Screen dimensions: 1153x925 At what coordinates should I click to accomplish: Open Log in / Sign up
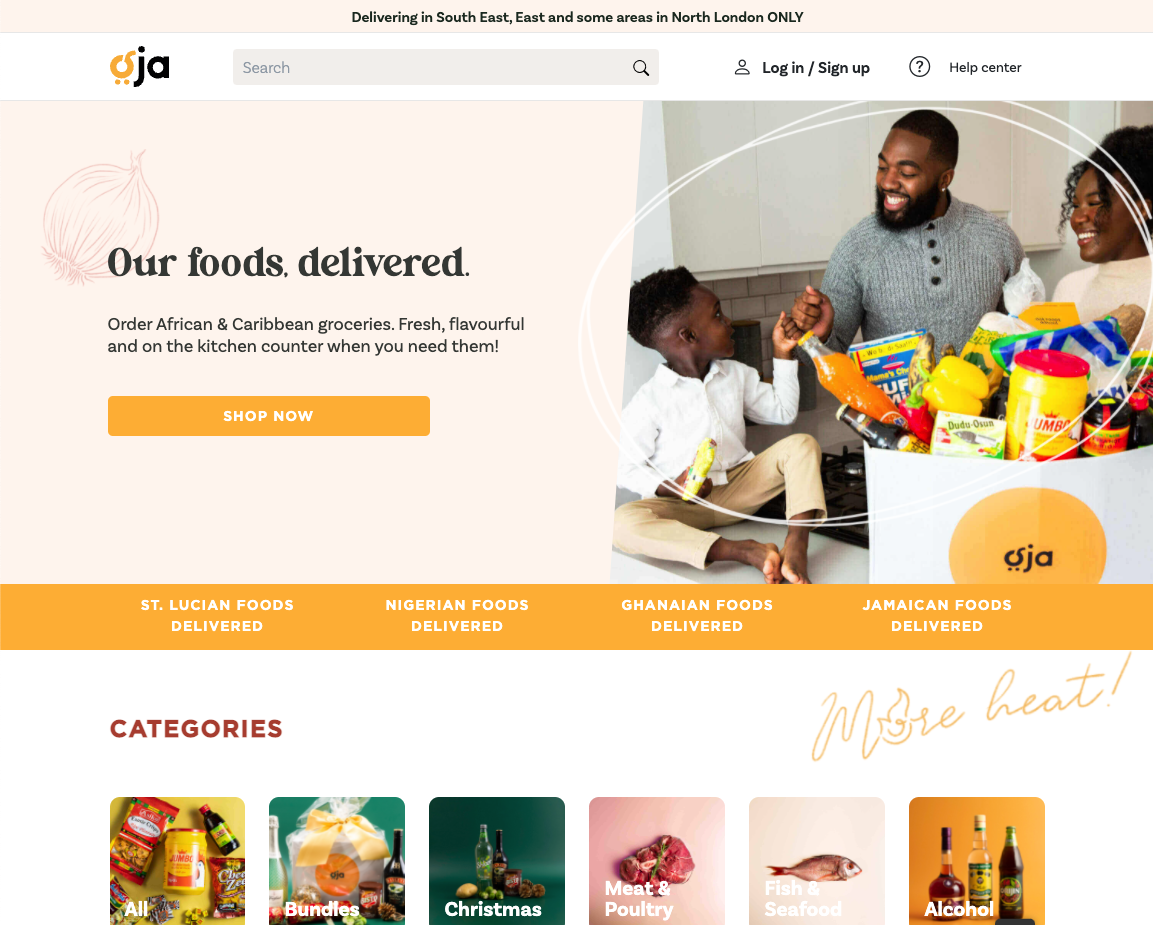click(x=815, y=68)
